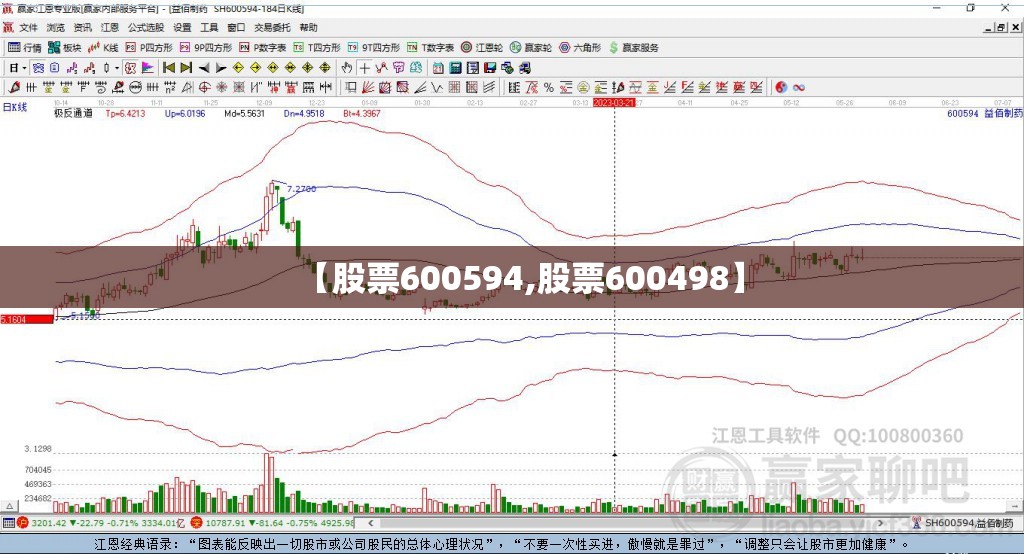The width and height of the screenshot is (1024, 554).
Task: Click the 极反通道 indicator name
Action: coord(73,114)
